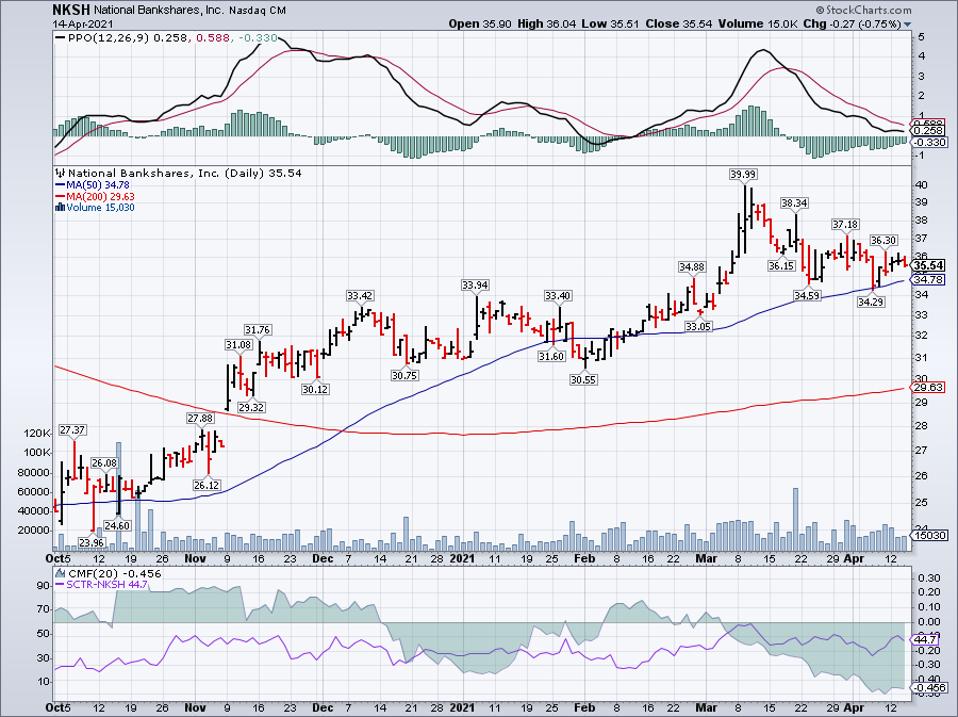Click the 31.76 price high label
Screen dimensions: 958x717
coord(257,330)
